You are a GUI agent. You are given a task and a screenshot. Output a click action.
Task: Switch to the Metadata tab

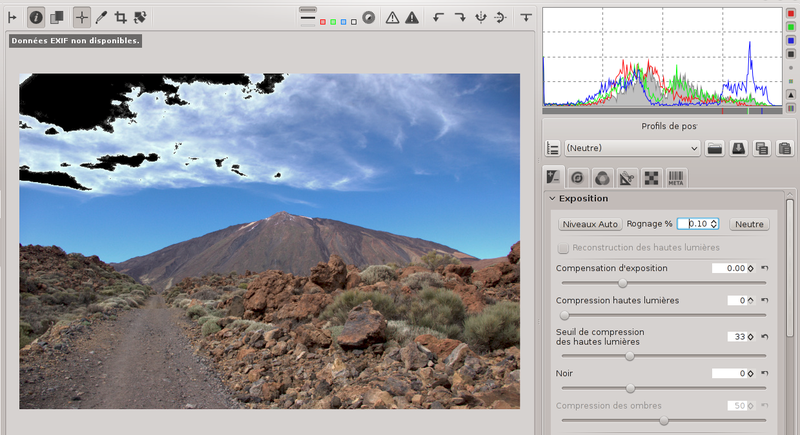click(x=676, y=177)
